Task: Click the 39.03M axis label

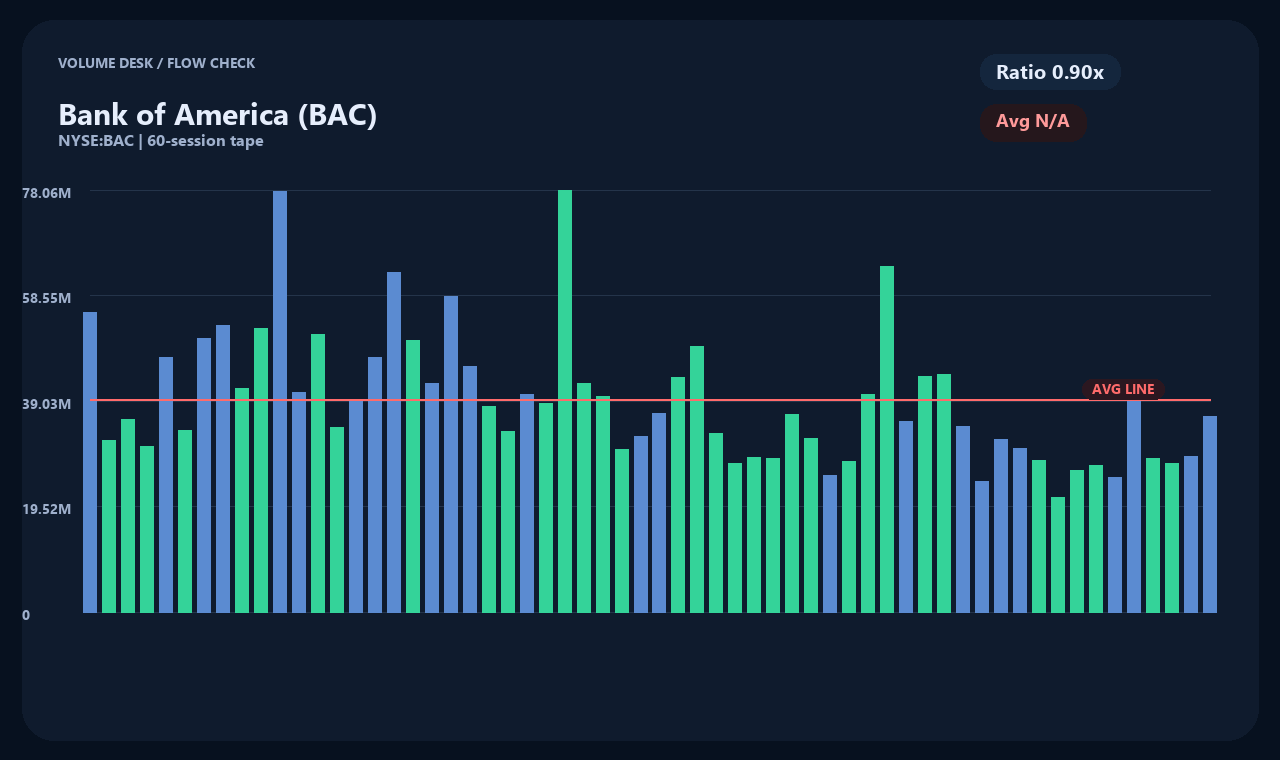Action: (x=46, y=403)
